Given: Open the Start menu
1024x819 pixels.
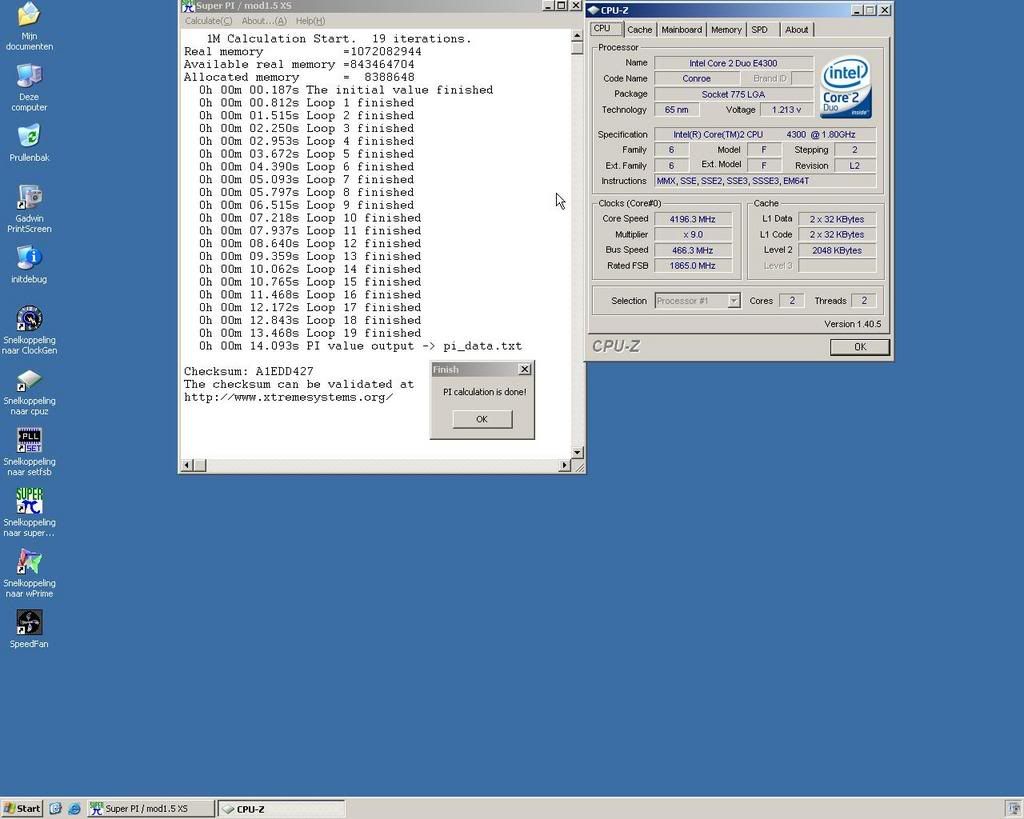Looking at the screenshot, I should (x=22, y=809).
